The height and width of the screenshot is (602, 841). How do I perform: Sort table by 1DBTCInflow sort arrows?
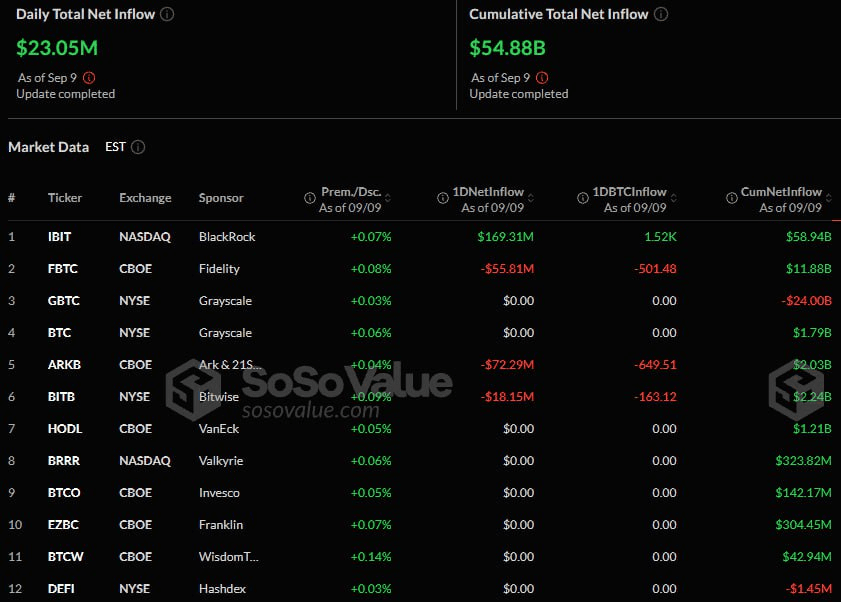(x=673, y=198)
